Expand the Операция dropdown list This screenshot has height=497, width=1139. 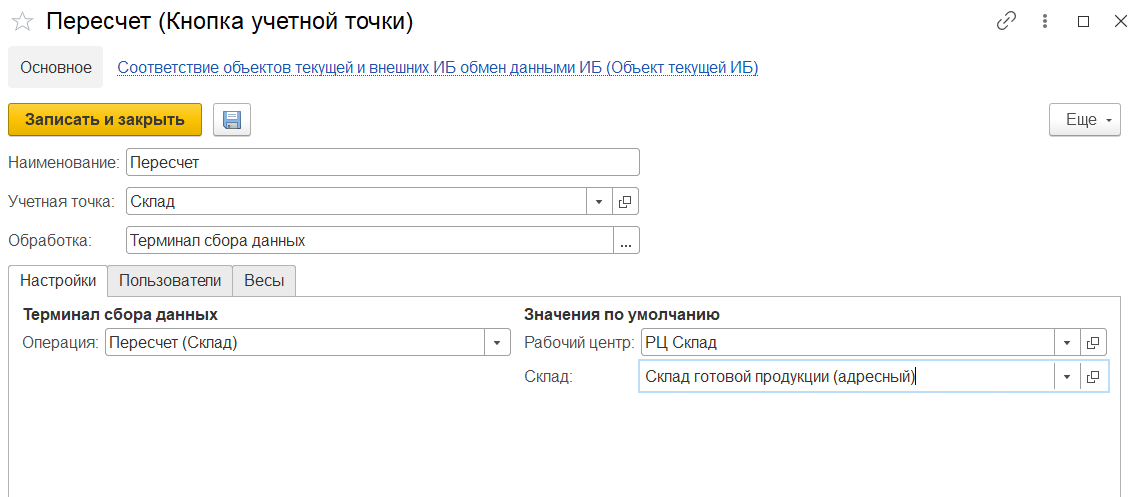point(497,343)
